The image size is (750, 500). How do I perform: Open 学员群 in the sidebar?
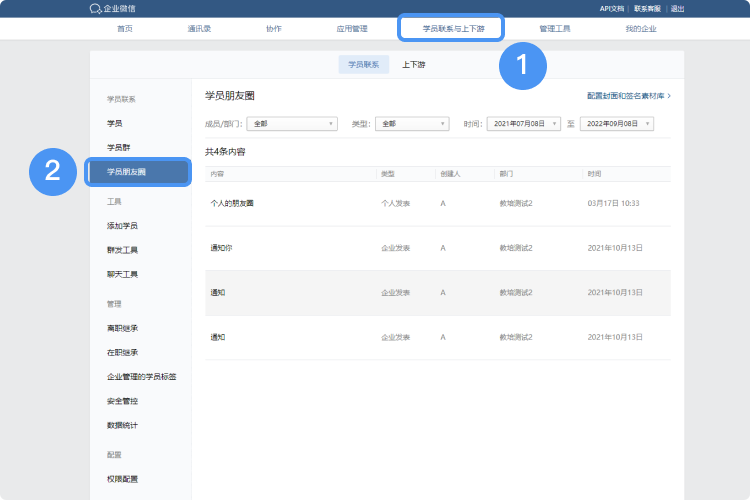coord(119,147)
